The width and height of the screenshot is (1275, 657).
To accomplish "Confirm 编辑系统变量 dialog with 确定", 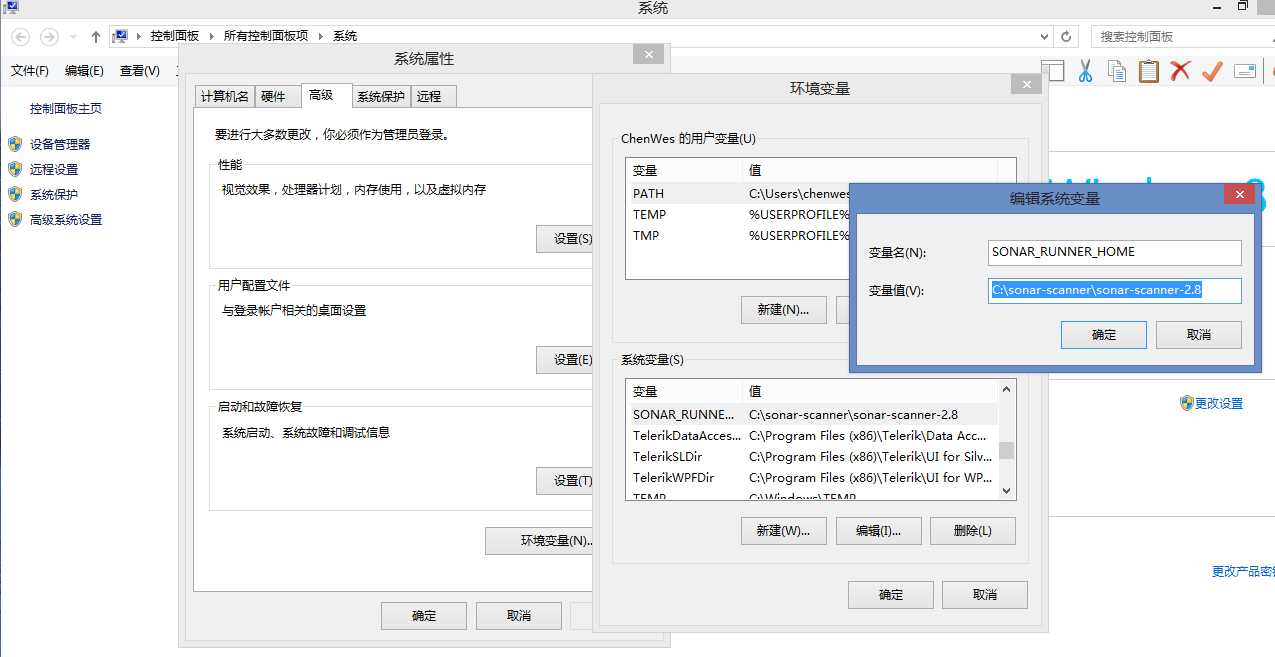I will click(1104, 335).
